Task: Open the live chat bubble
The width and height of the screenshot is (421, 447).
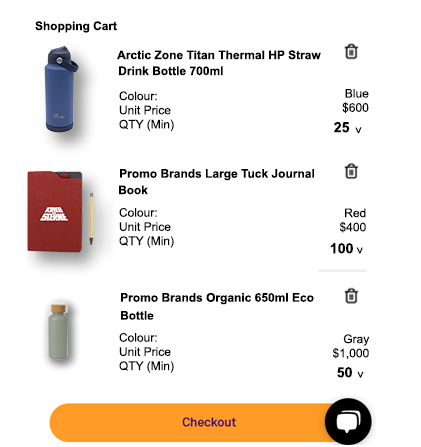Action: (348, 421)
